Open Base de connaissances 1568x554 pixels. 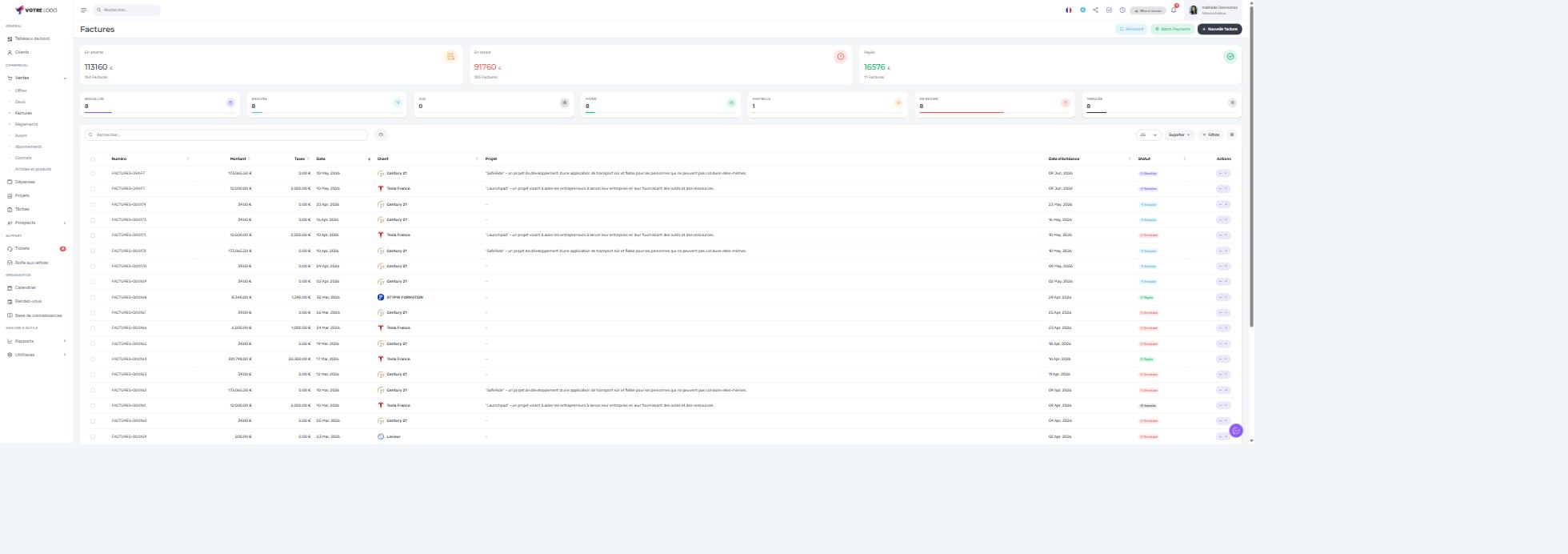click(x=38, y=315)
